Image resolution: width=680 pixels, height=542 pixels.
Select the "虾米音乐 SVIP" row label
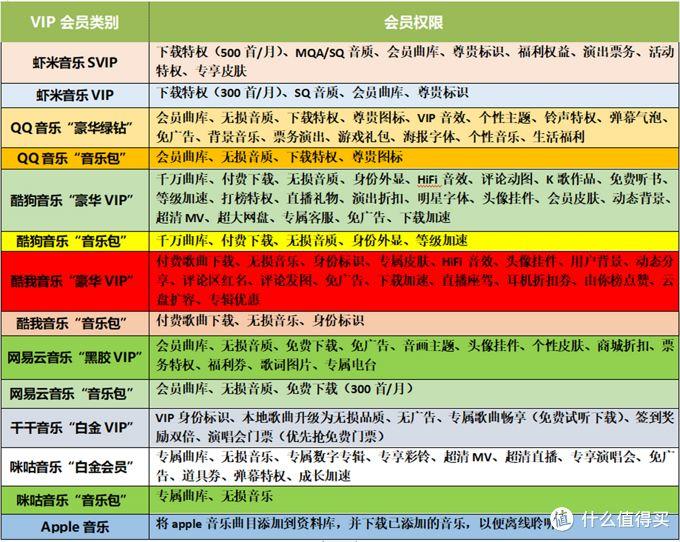tap(75, 62)
